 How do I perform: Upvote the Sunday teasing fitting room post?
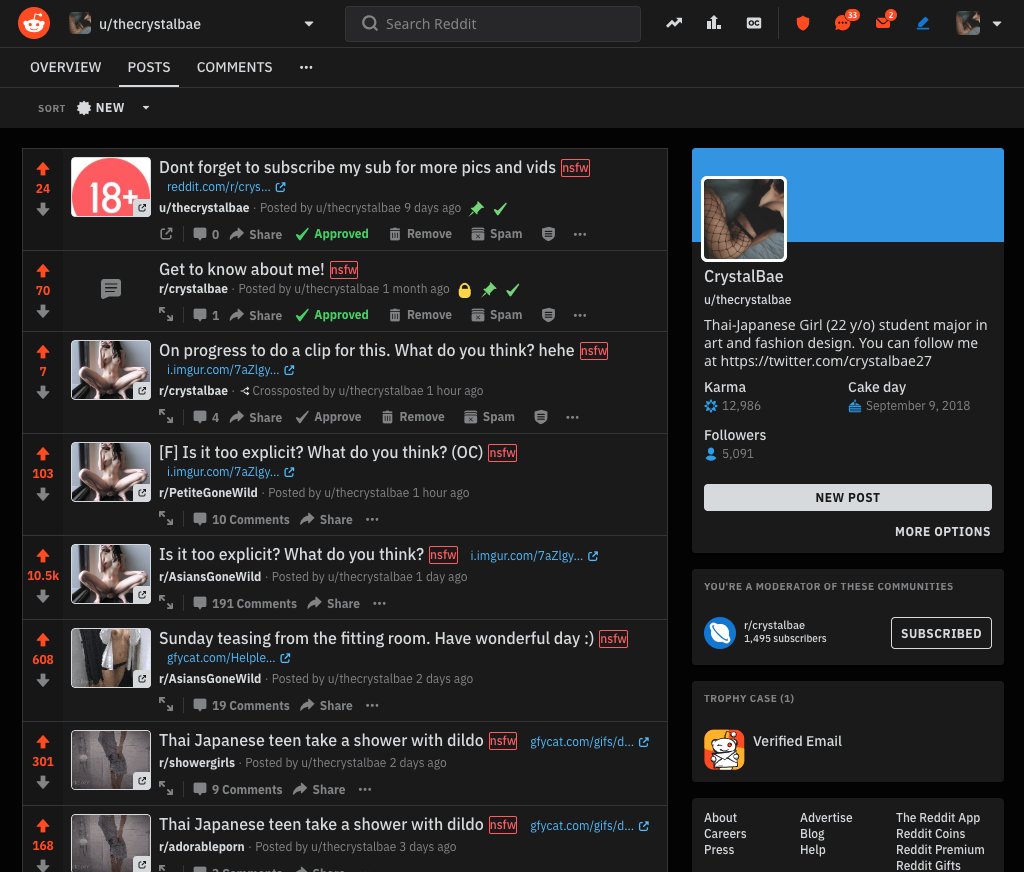43,639
